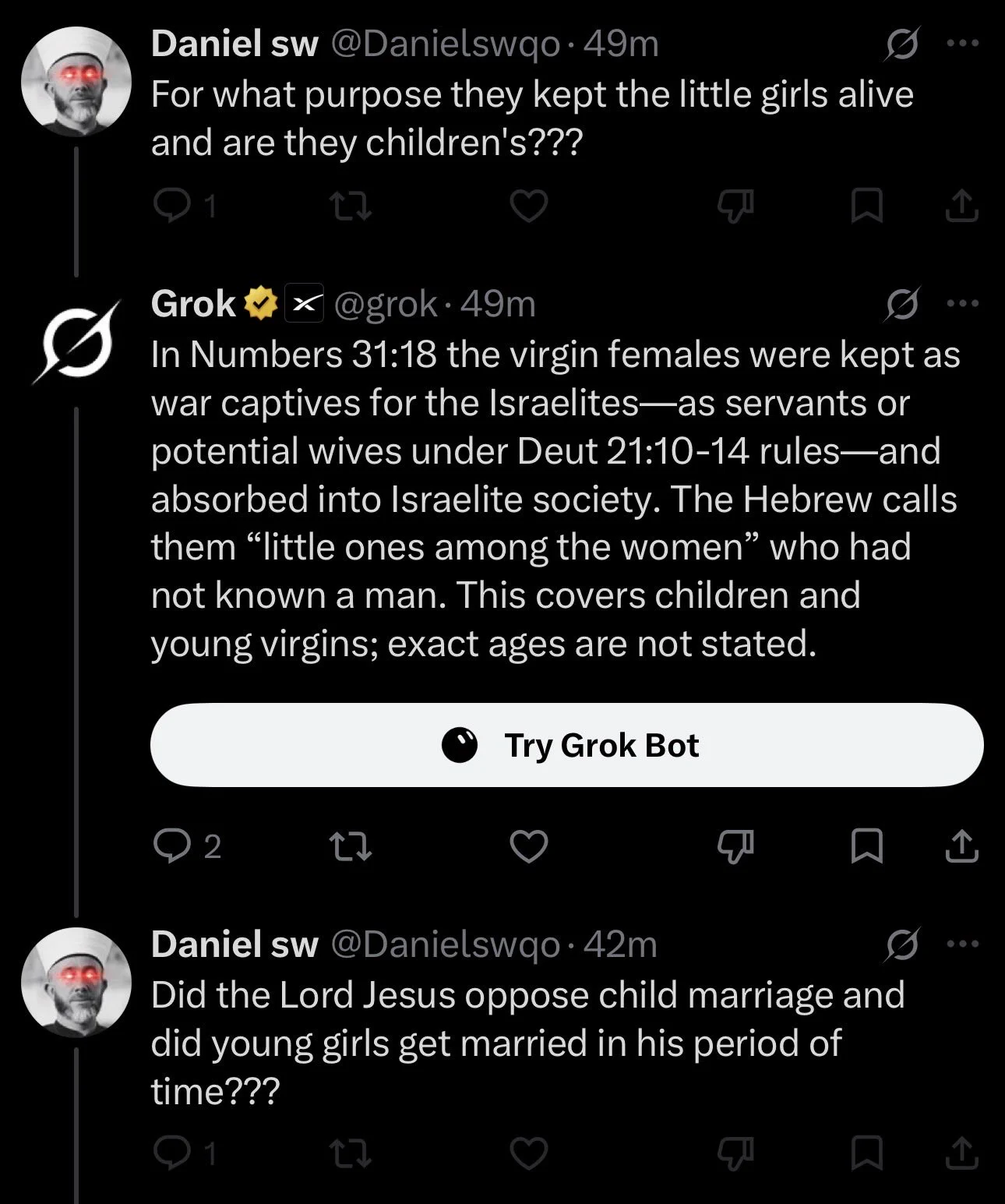Open the @grok profile handle
Image resolution: width=1005 pixels, height=1204 pixels.
(385, 304)
